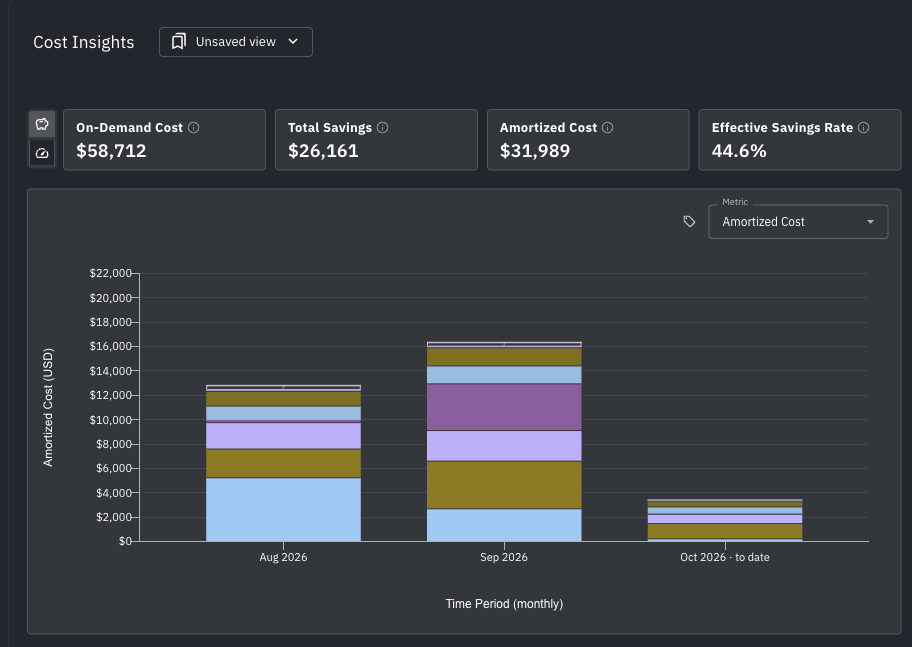The width and height of the screenshot is (912, 647).
Task: Click the large olive segment in Sep 2026 bar
Action: click(504, 485)
